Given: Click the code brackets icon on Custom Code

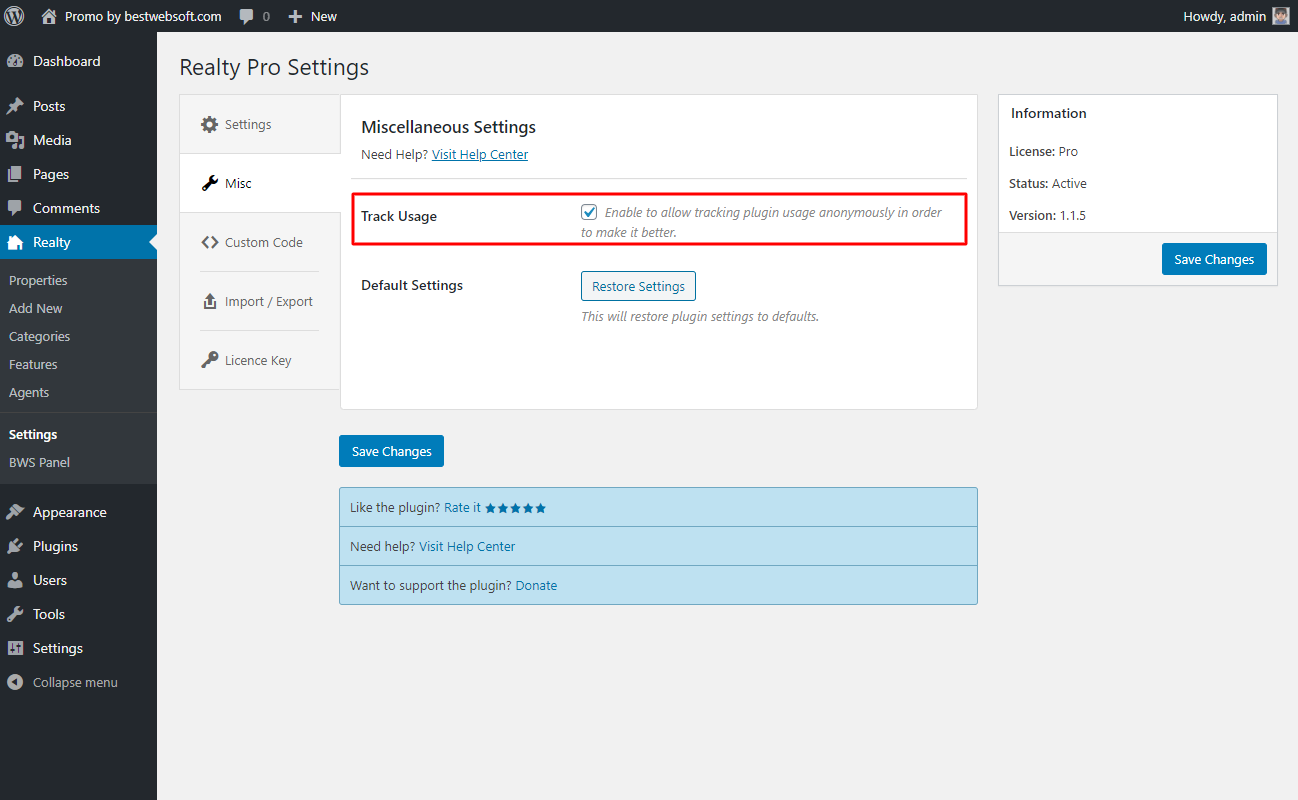Looking at the screenshot, I should click(x=209, y=243).
